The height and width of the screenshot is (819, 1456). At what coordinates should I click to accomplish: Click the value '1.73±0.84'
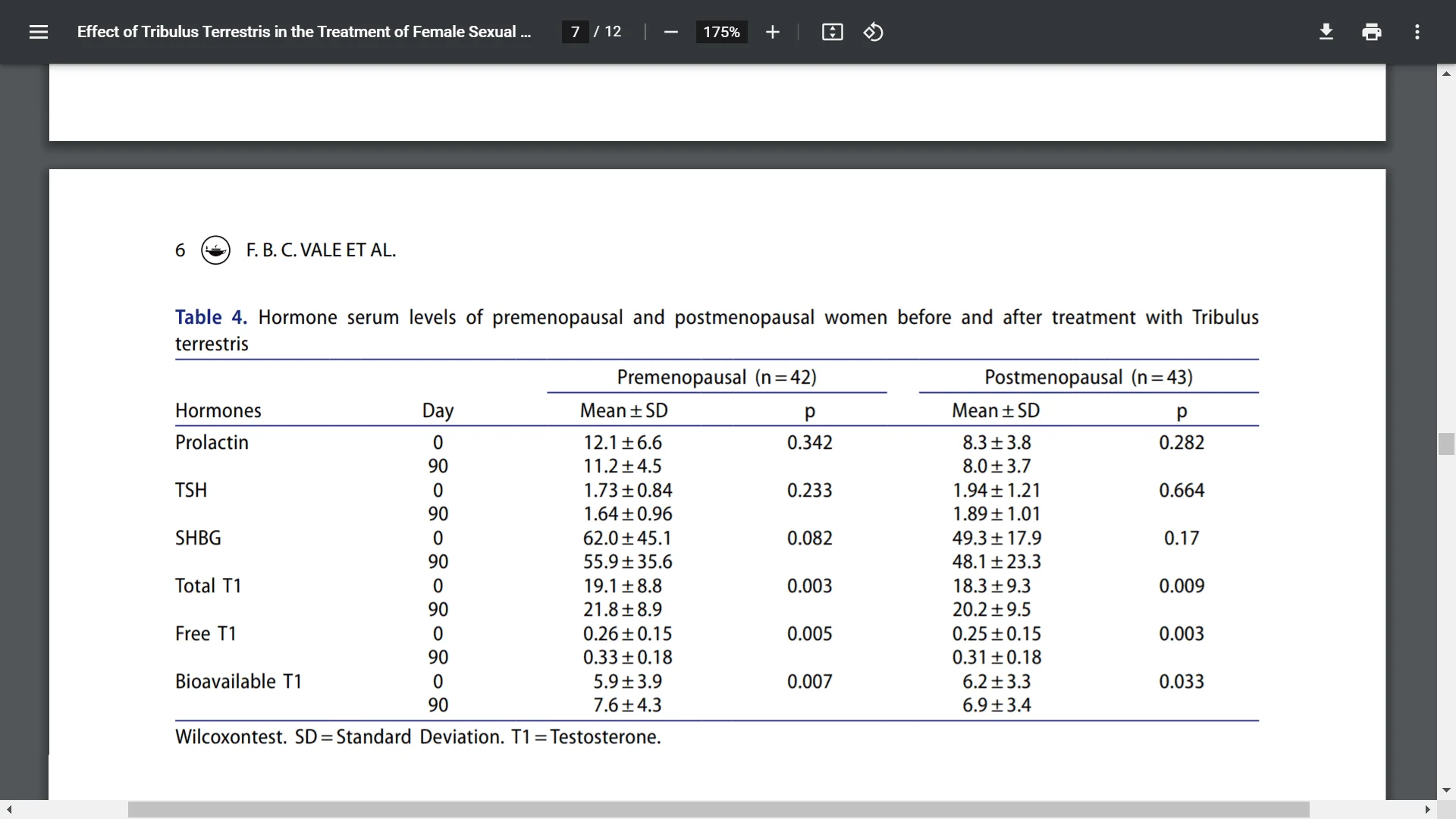point(627,490)
